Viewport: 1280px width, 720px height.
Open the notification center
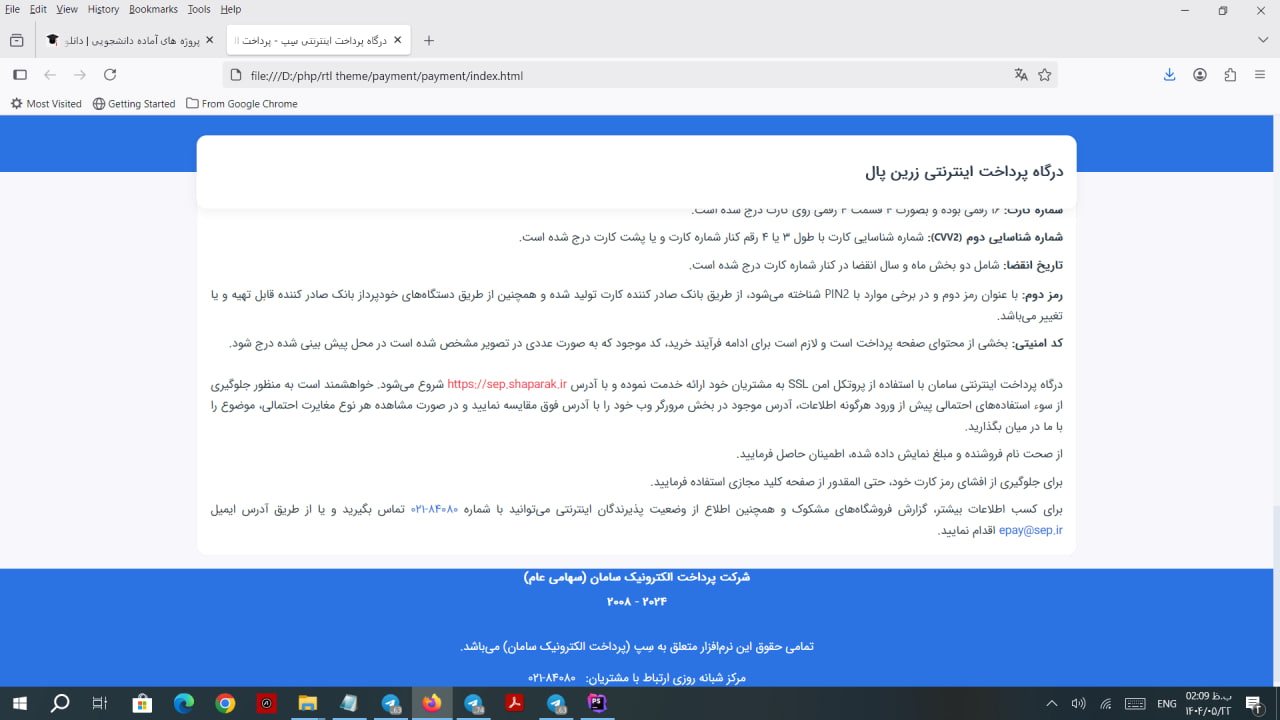click(1253, 704)
